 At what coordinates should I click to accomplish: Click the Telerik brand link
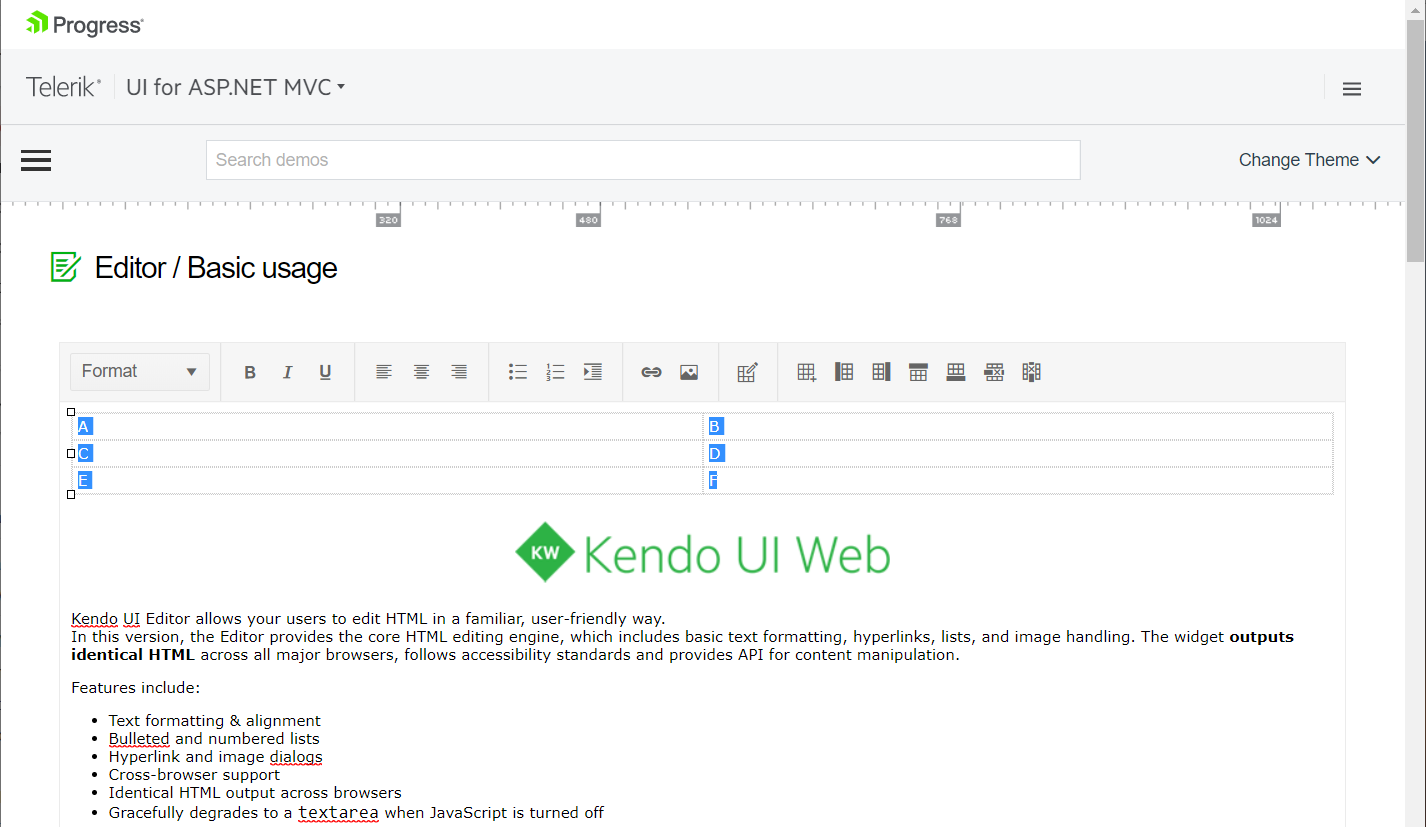[63, 87]
